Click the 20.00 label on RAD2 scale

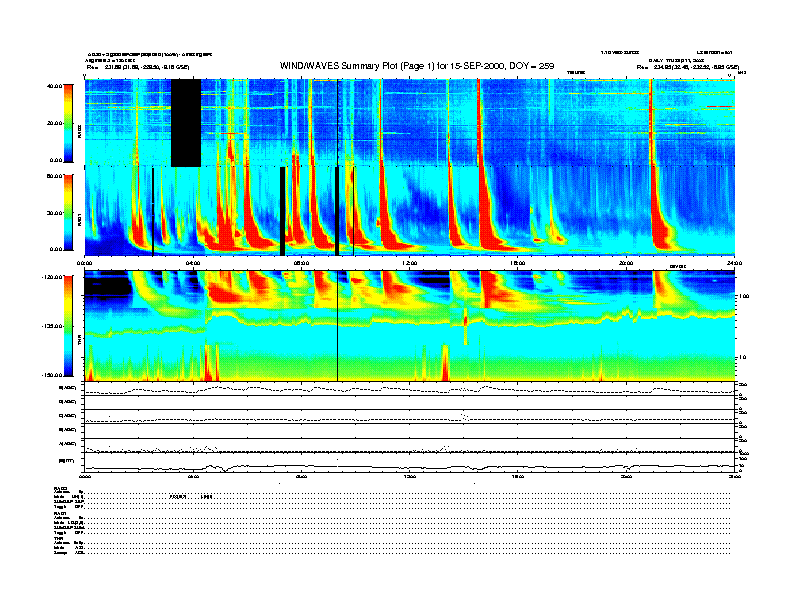[54, 123]
